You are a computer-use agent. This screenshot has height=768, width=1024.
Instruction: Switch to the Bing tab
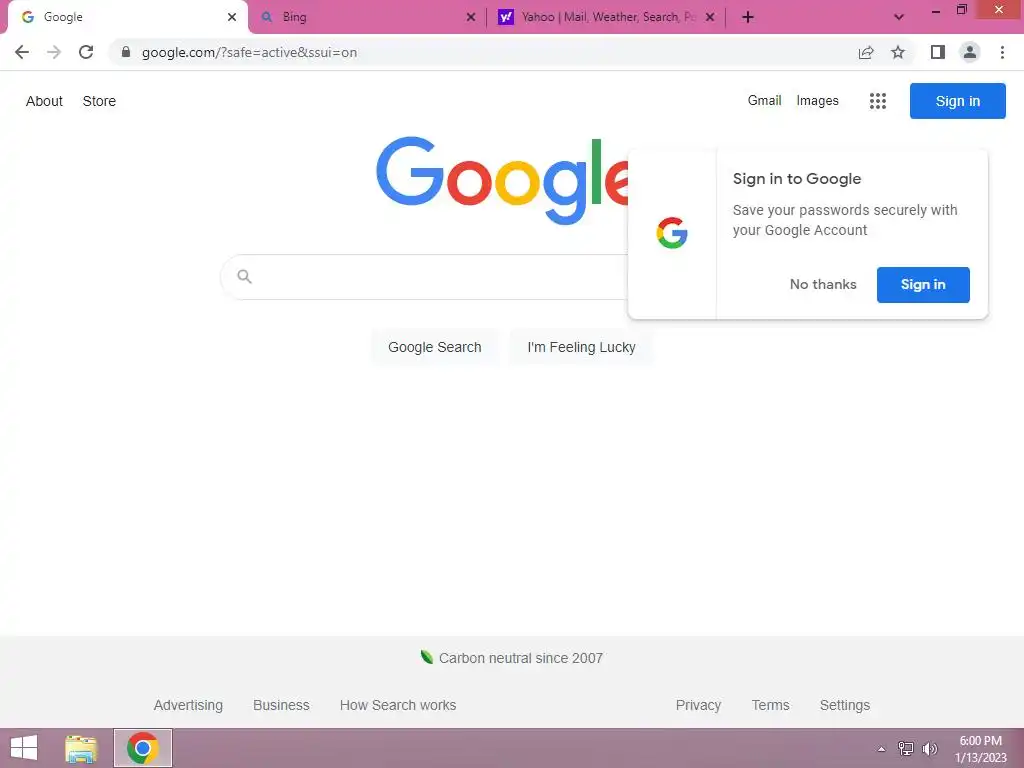pyautogui.click(x=366, y=17)
